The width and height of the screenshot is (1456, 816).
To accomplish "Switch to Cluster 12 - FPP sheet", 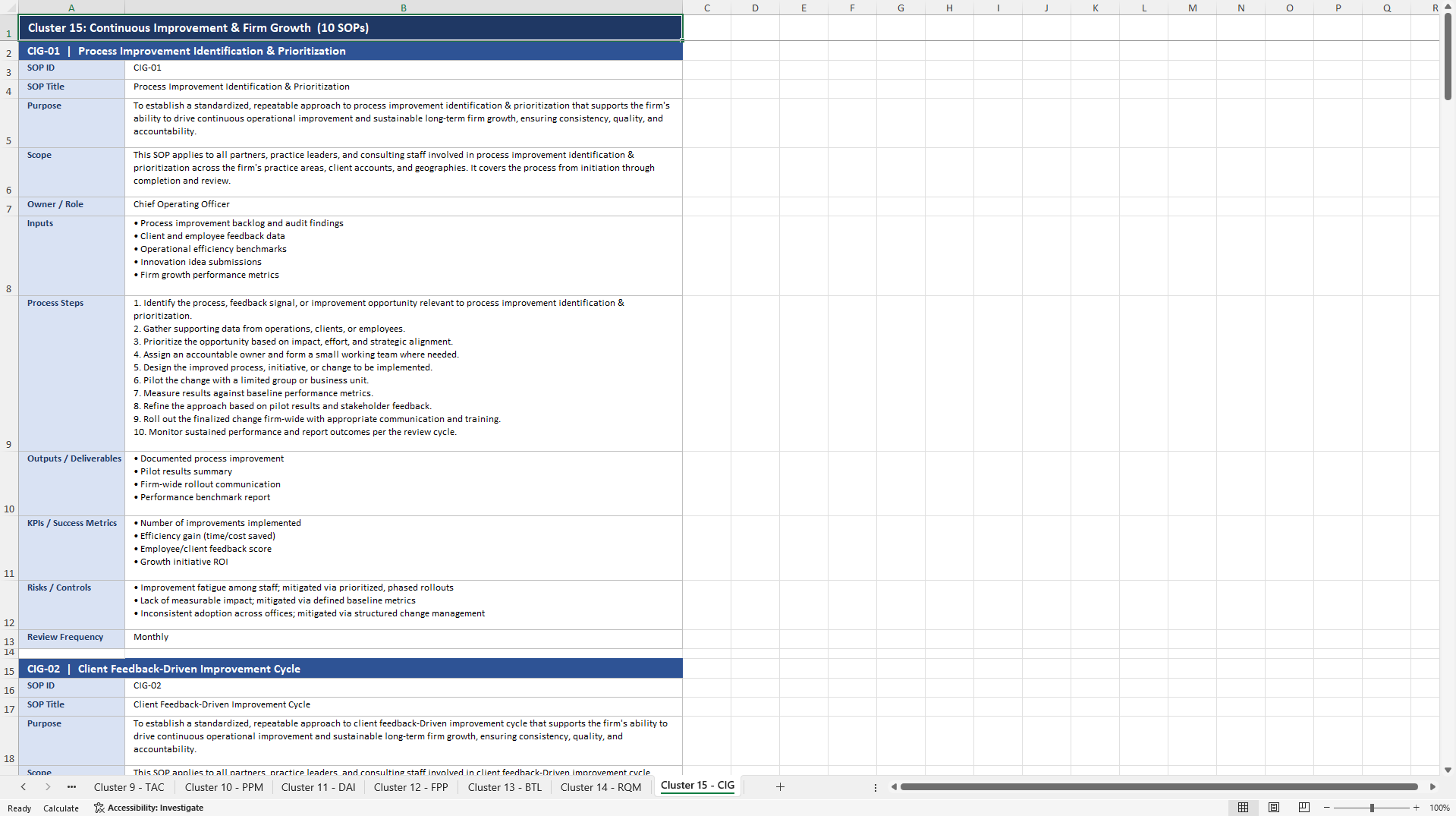I will [410, 787].
